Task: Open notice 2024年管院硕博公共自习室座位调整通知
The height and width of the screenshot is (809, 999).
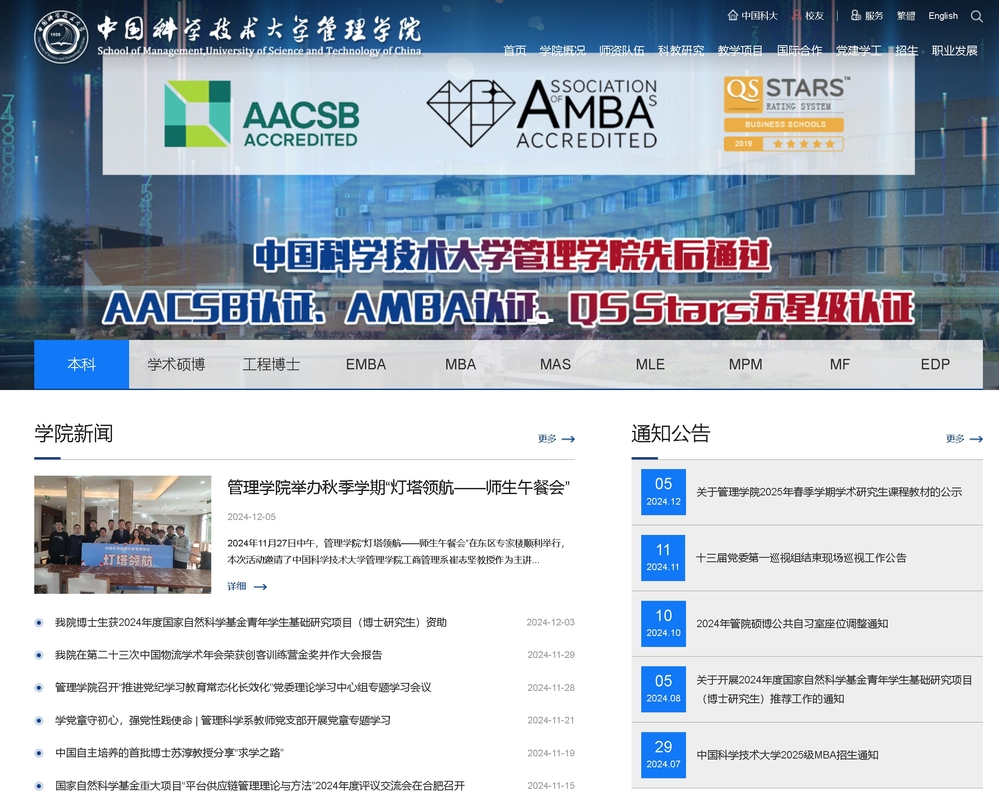Action: 792,624
